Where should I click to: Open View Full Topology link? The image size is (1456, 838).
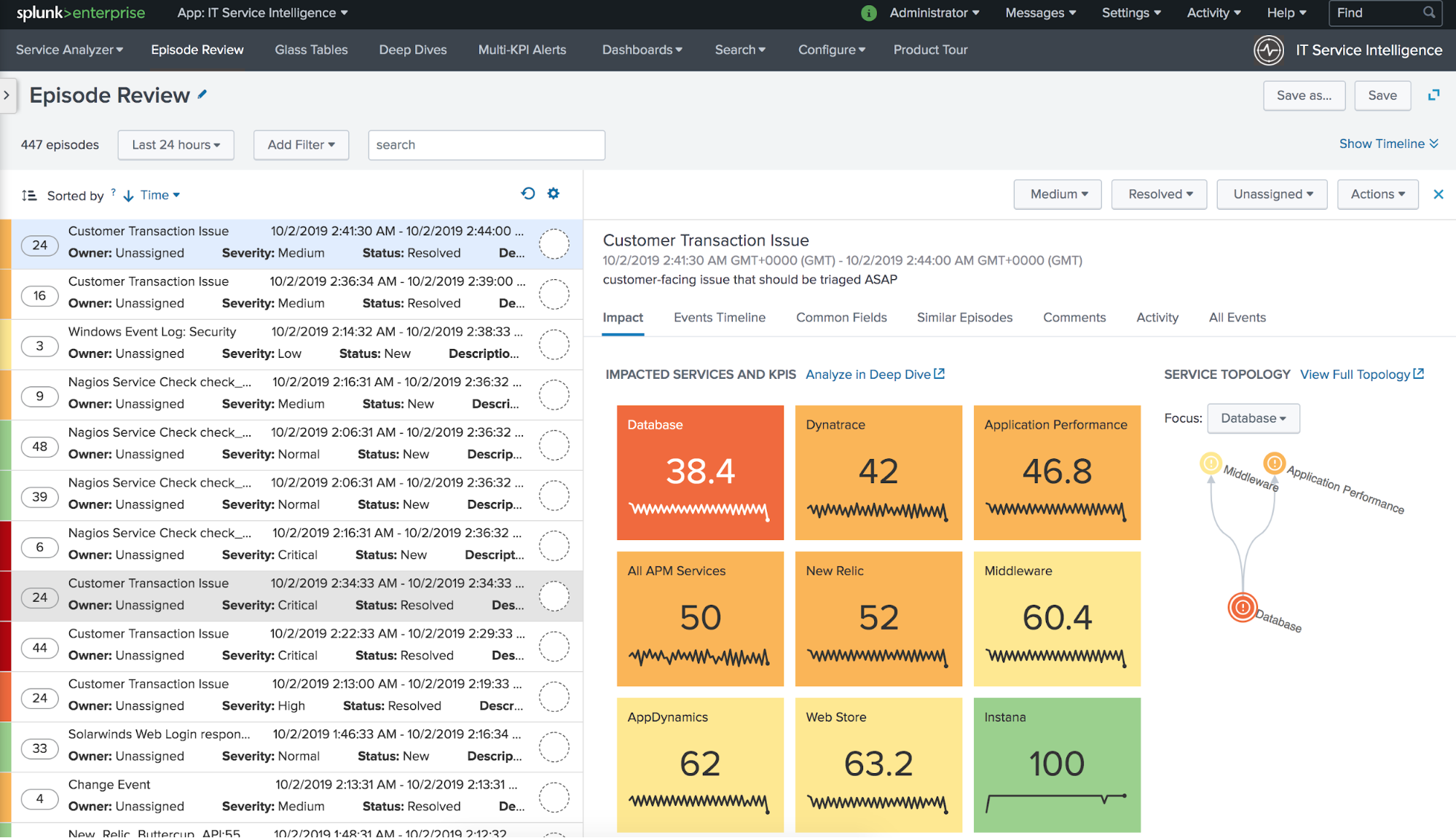(x=1362, y=375)
